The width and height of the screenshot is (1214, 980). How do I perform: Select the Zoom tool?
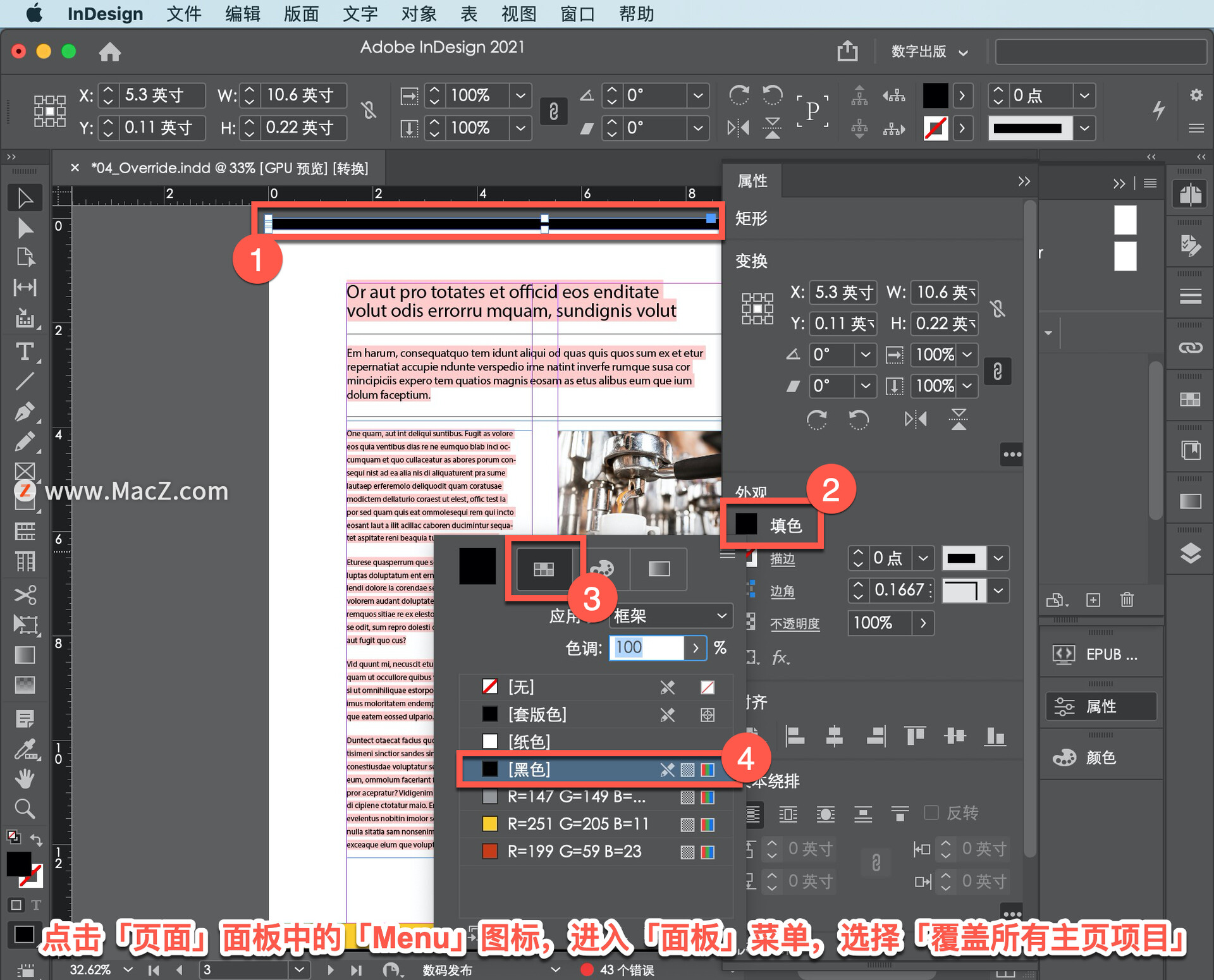point(25,808)
